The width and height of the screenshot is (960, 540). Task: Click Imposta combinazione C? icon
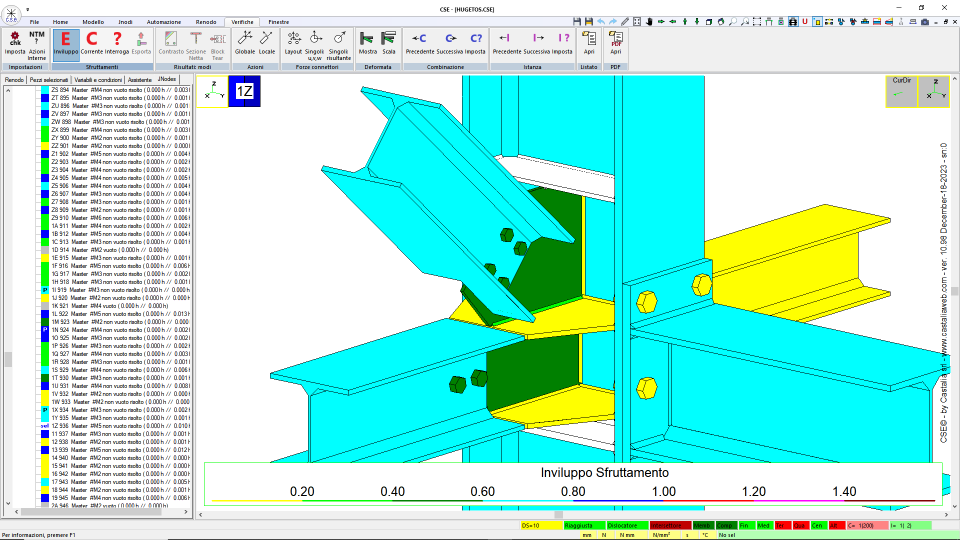point(475,43)
